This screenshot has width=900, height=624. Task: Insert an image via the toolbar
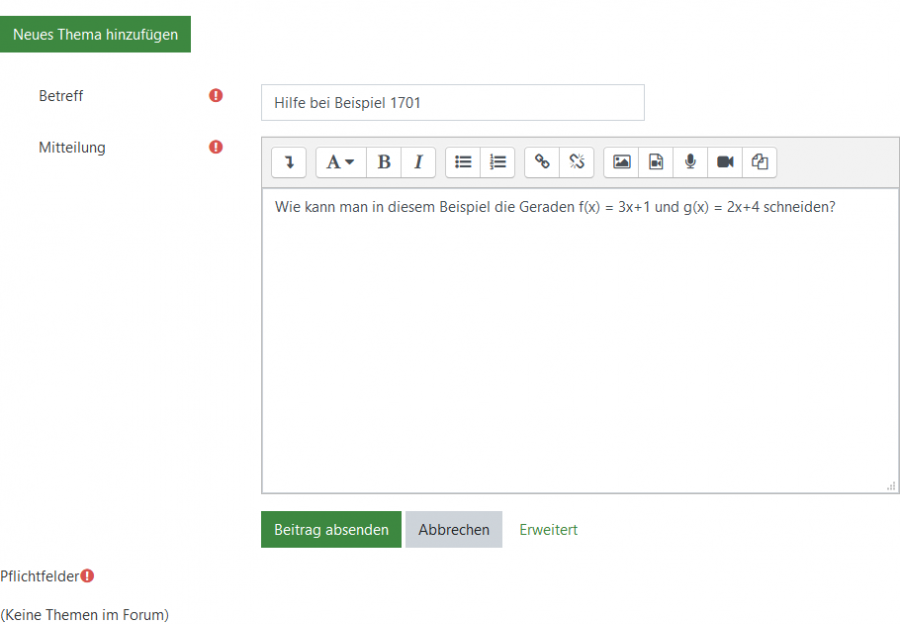pyautogui.click(x=622, y=162)
